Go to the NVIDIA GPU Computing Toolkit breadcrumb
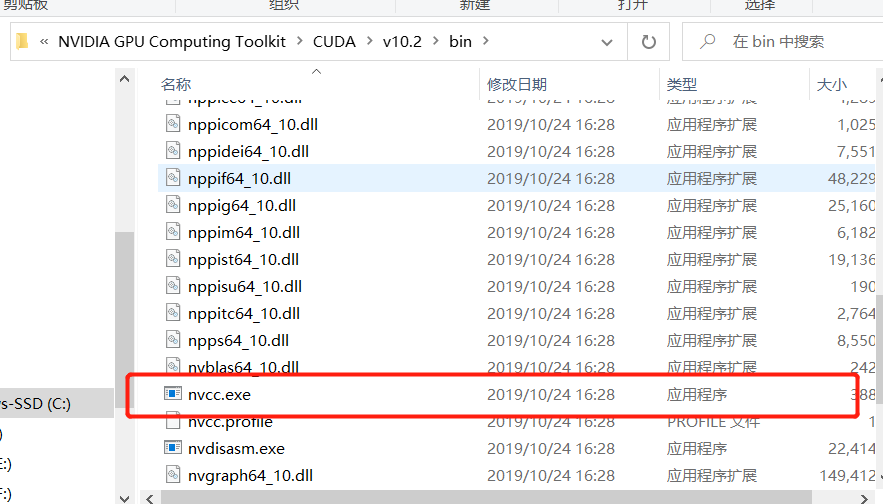The width and height of the screenshot is (883, 504). (172, 42)
